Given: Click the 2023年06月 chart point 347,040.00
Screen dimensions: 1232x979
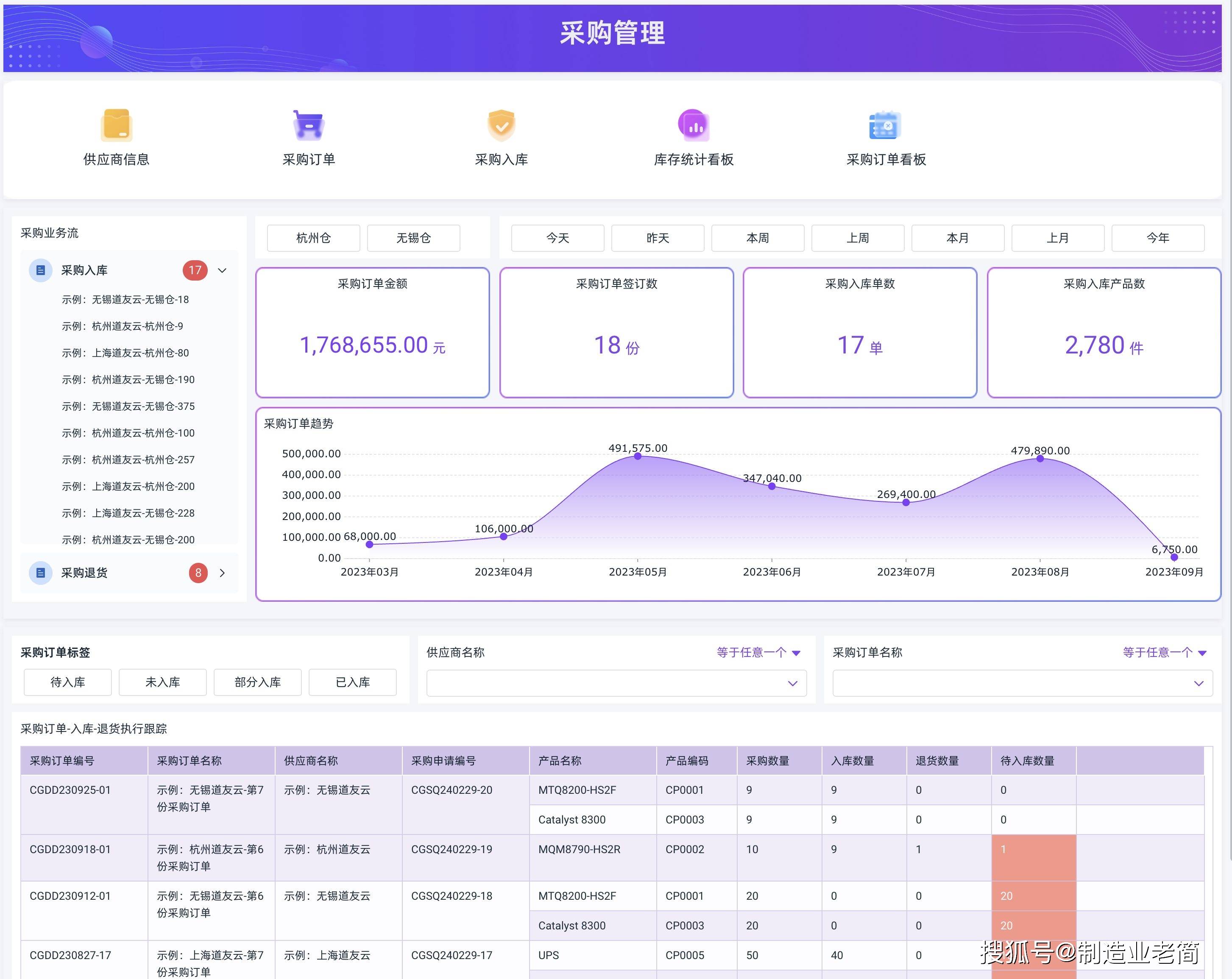Looking at the screenshot, I should pyautogui.click(x=772, y=486).
